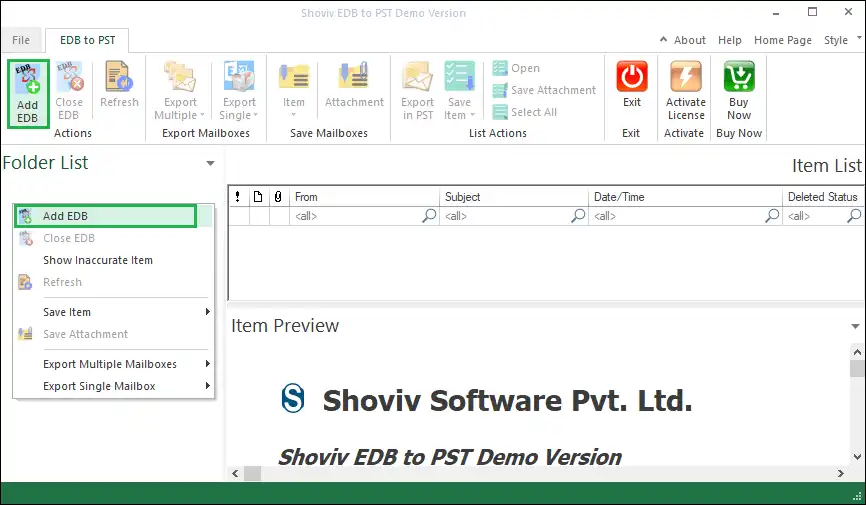The height and width of the screenshot is (505, 866).
Task: Click the preview scroll left arrow
Action: pyautogui.click(x=235, y=474)
